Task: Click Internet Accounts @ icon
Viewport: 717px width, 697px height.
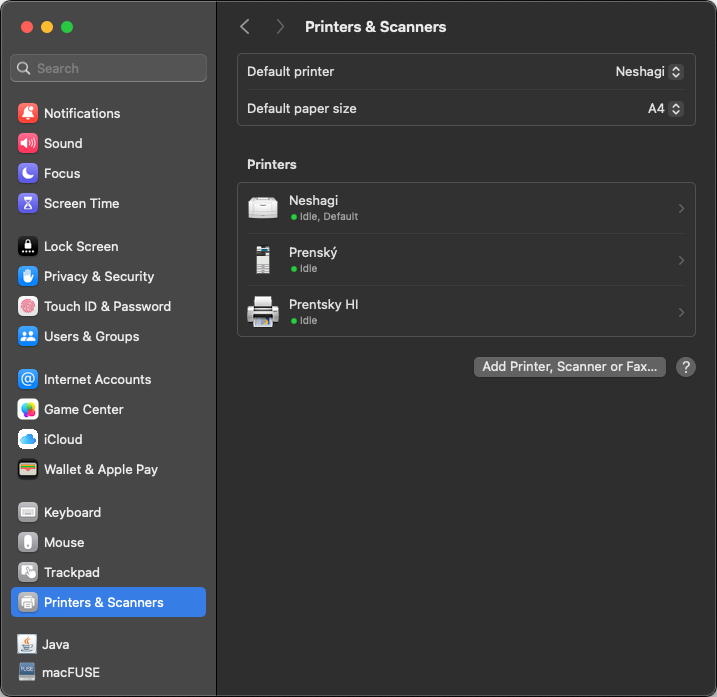Action: pyautogui.click(x=28, y=380)
